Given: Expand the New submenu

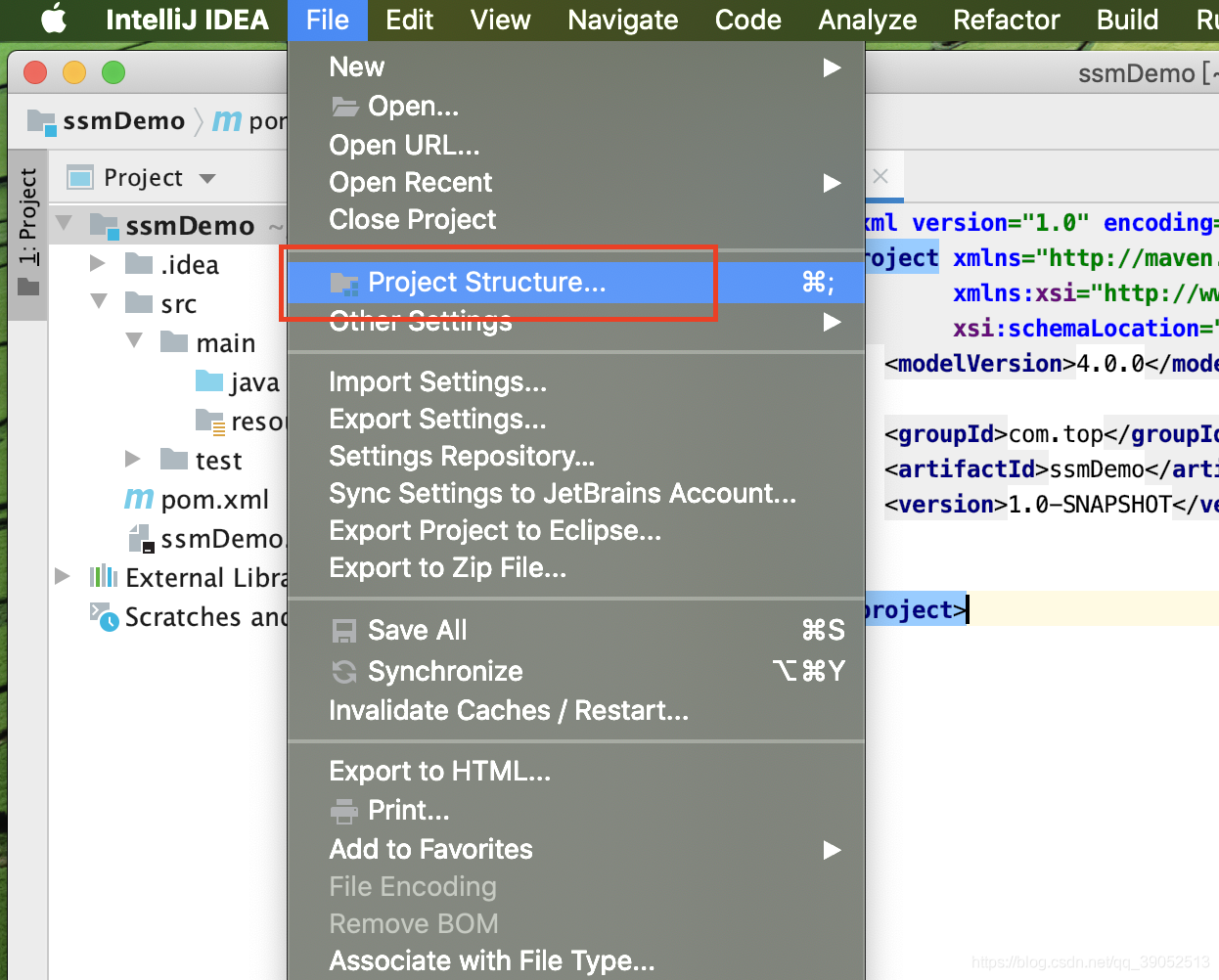Looking at the screenshot, I should pos(576,67).
